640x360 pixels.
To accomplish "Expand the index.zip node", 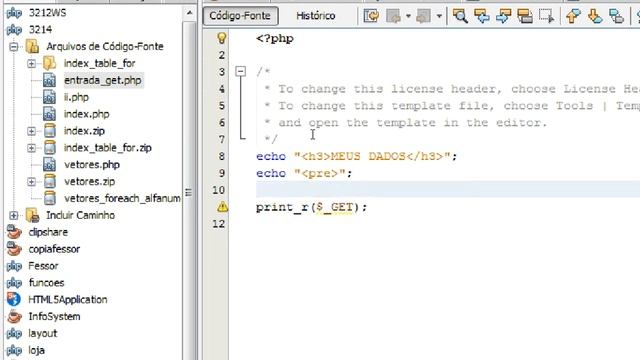I will pyautogui.click(x=31, y=131).
